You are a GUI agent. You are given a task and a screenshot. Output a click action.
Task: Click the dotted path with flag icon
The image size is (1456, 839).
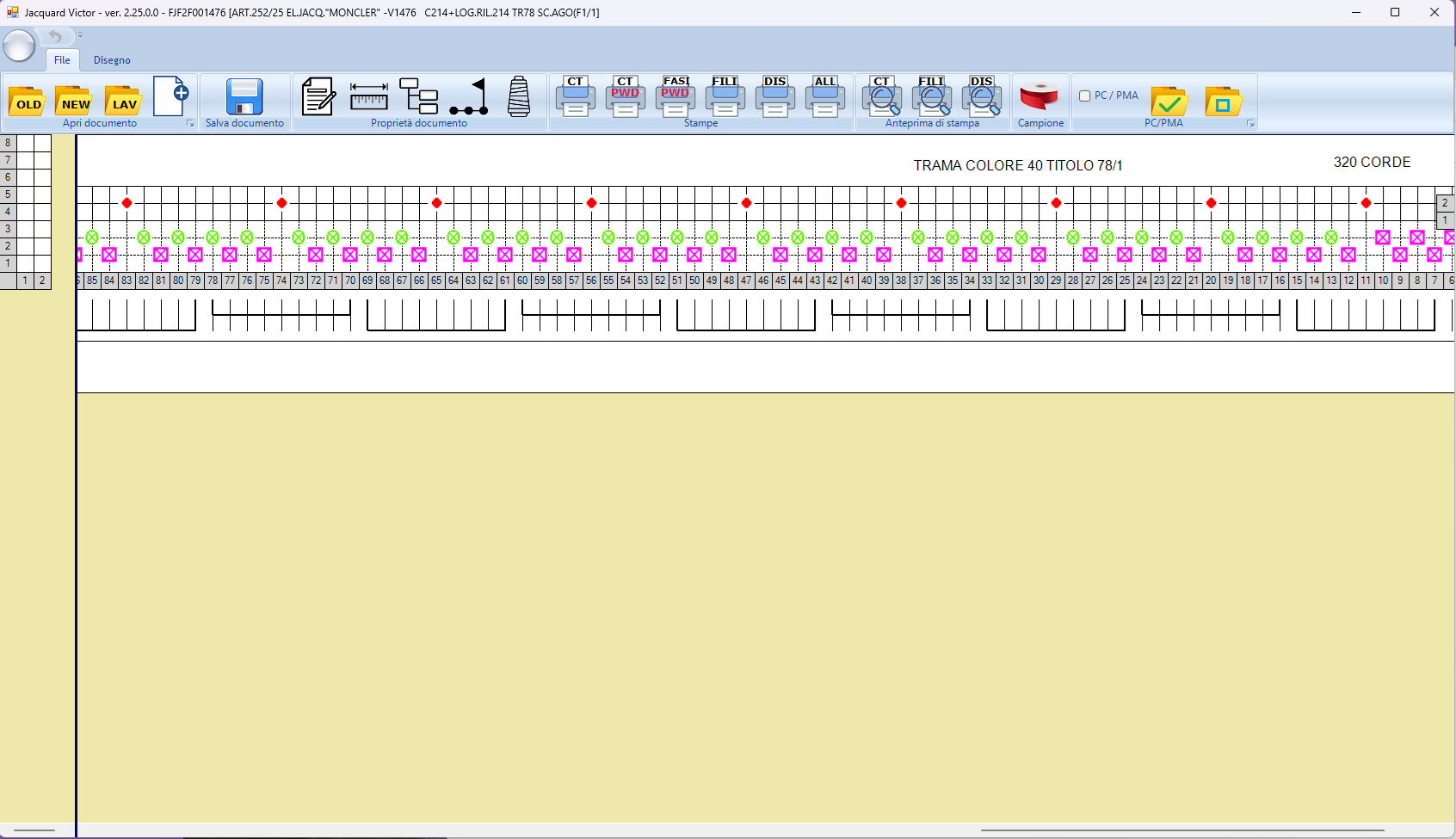469,96
